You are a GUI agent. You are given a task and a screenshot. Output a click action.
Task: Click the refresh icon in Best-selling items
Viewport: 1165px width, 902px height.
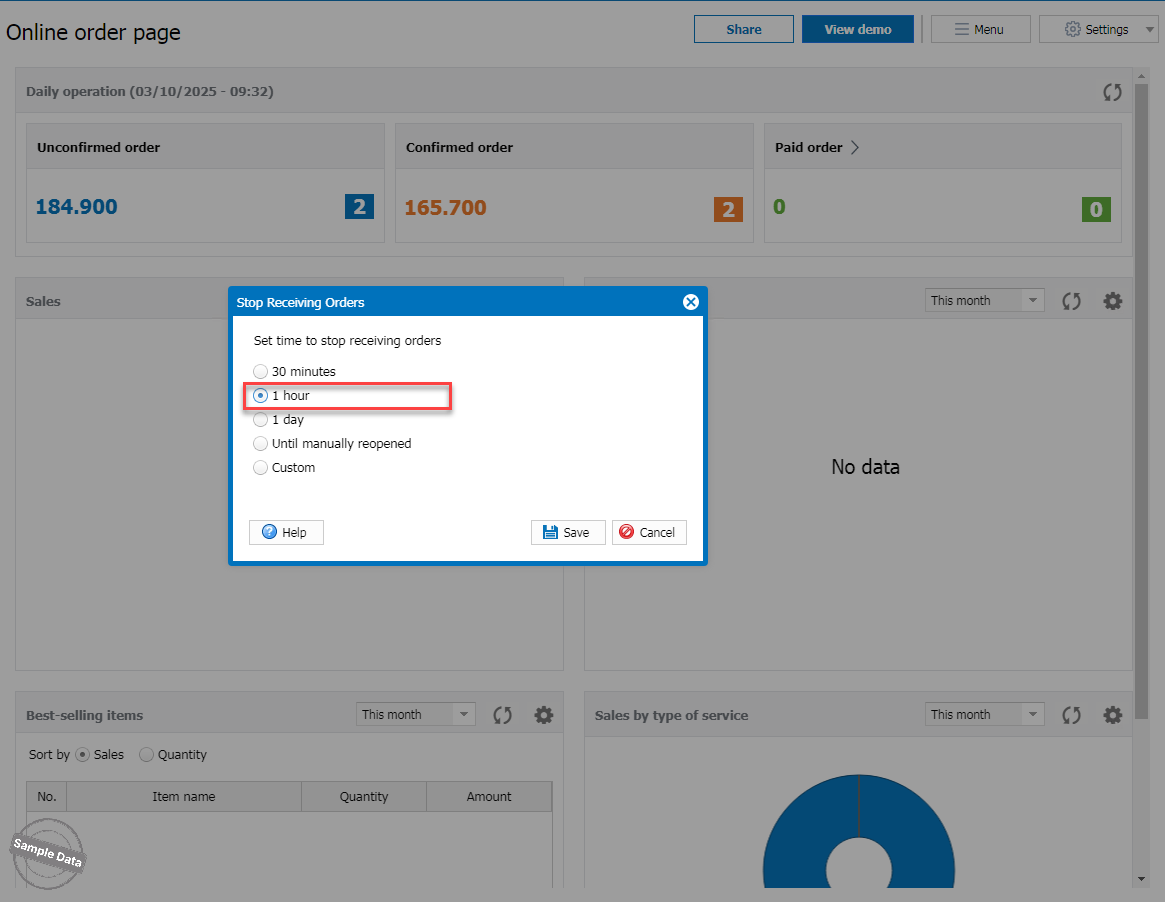[502, 715]
